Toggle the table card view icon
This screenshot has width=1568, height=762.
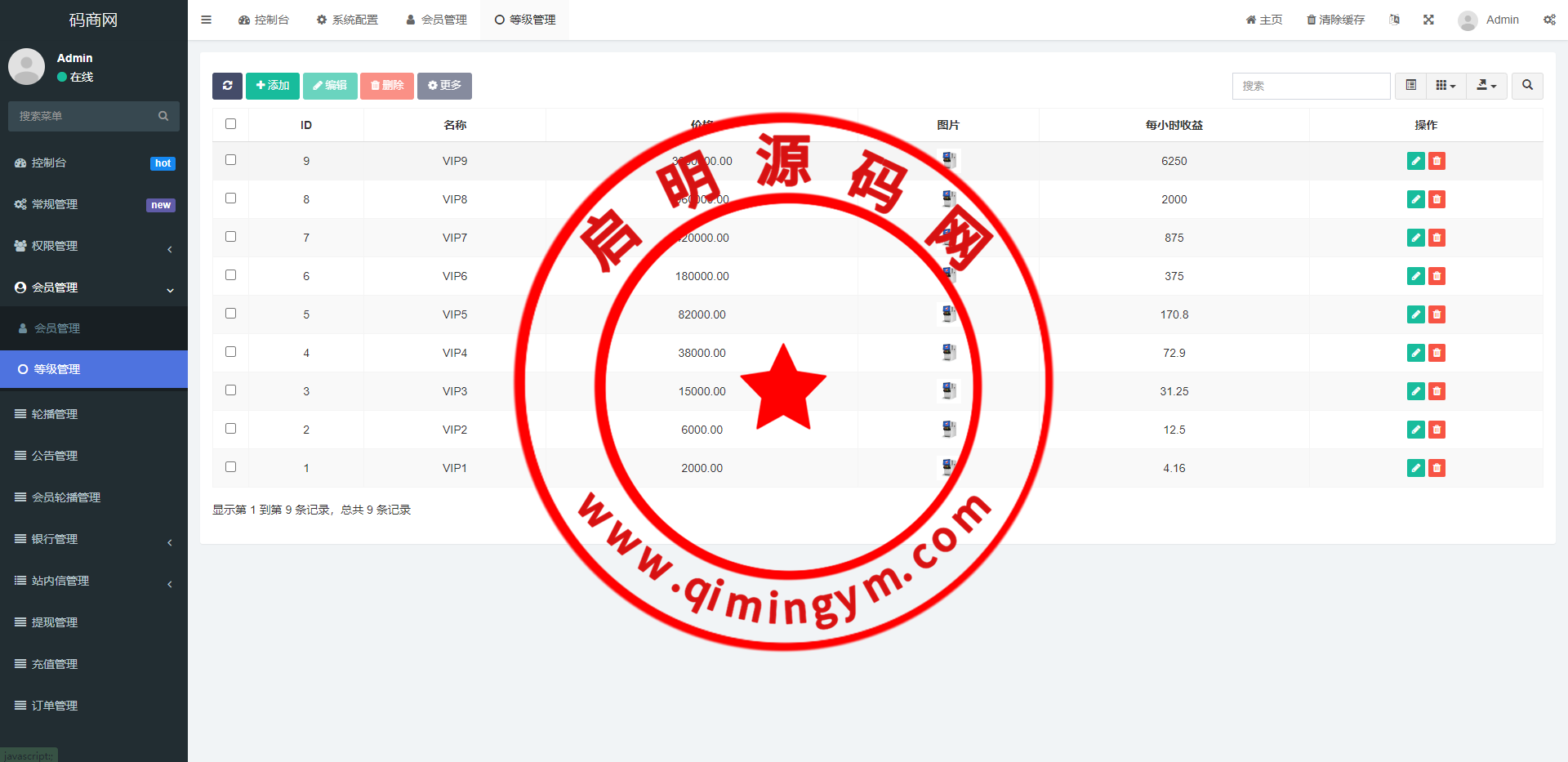(x=1410, y=86)
